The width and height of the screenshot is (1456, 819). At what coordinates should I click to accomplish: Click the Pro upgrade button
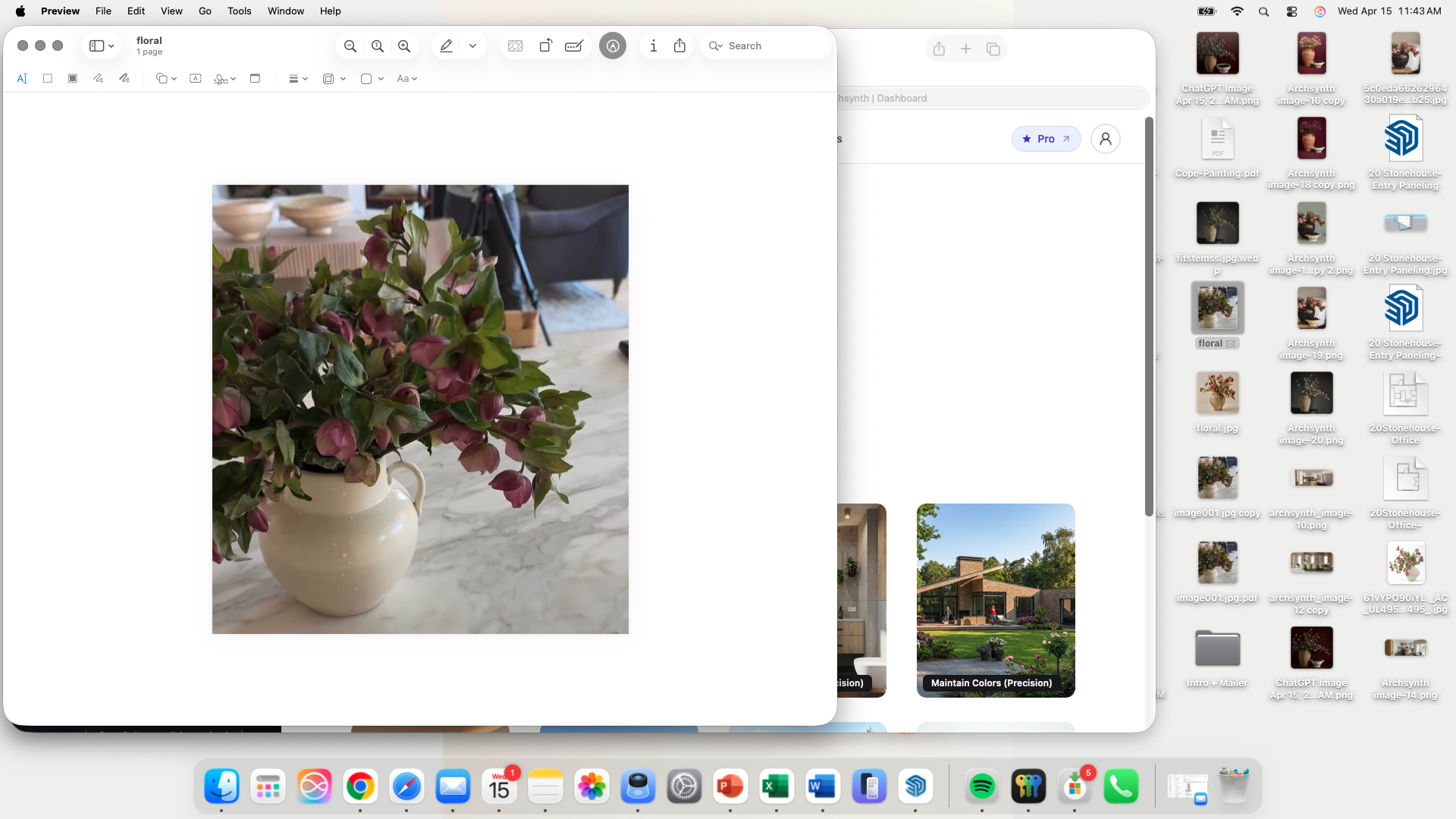[x=1046, y=139]
